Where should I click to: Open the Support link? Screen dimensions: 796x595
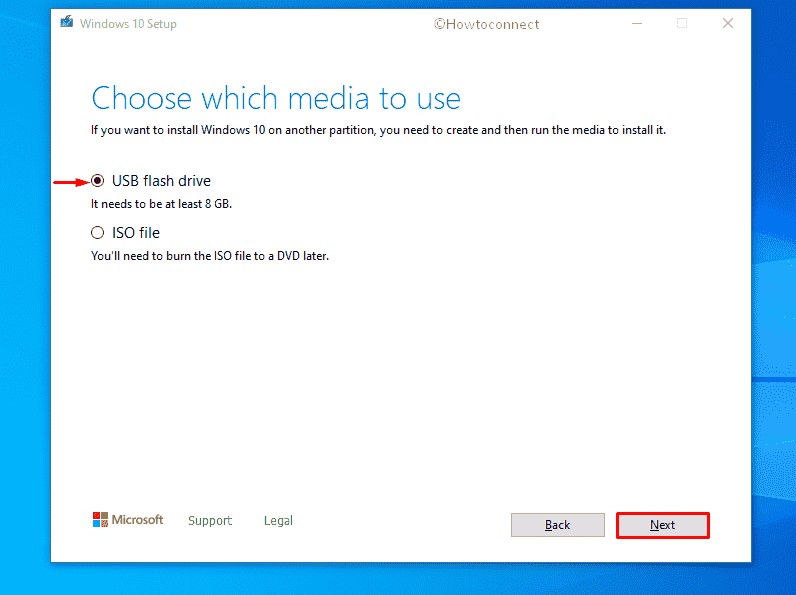pos(210,520)
